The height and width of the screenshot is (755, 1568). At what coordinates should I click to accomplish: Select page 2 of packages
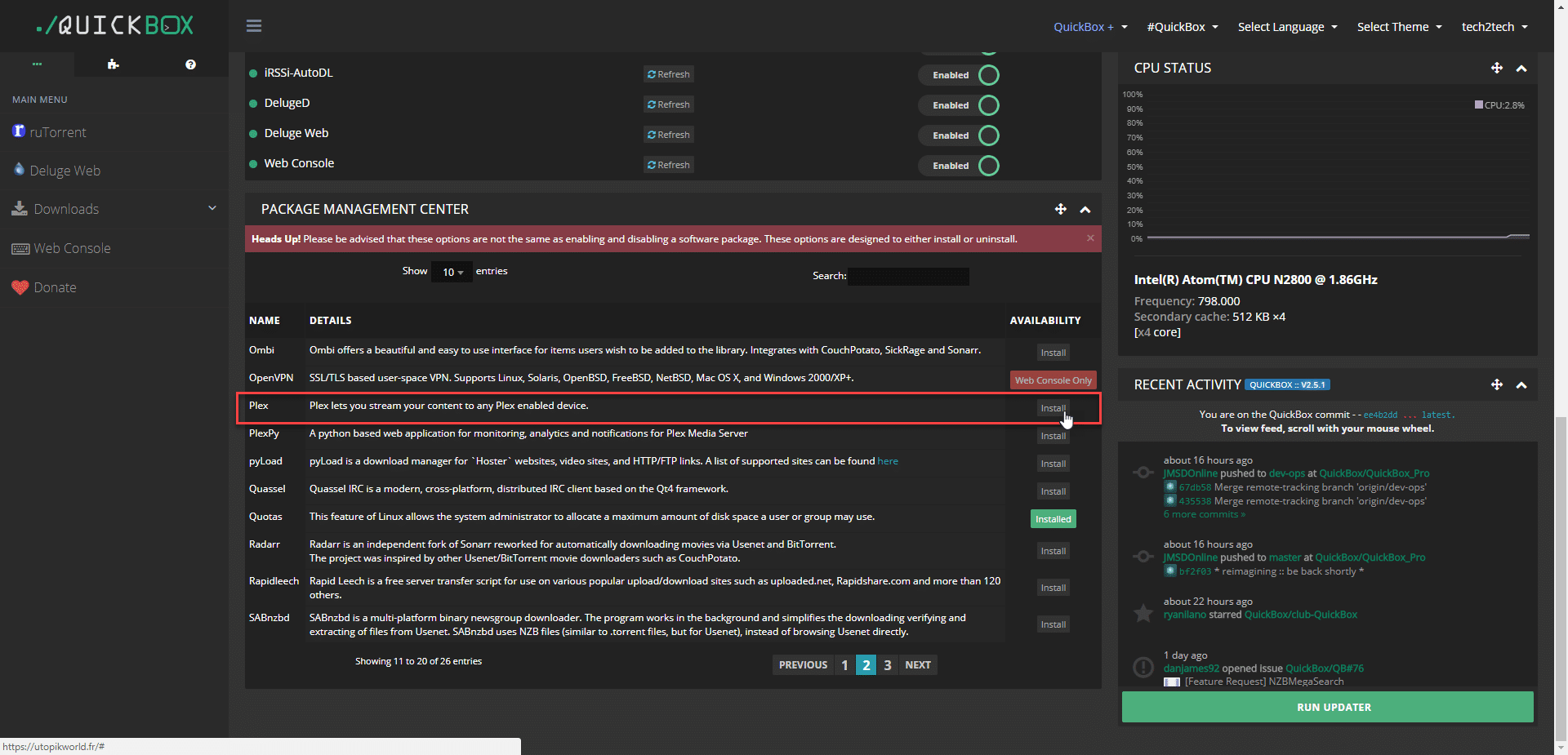click(866, 665)
